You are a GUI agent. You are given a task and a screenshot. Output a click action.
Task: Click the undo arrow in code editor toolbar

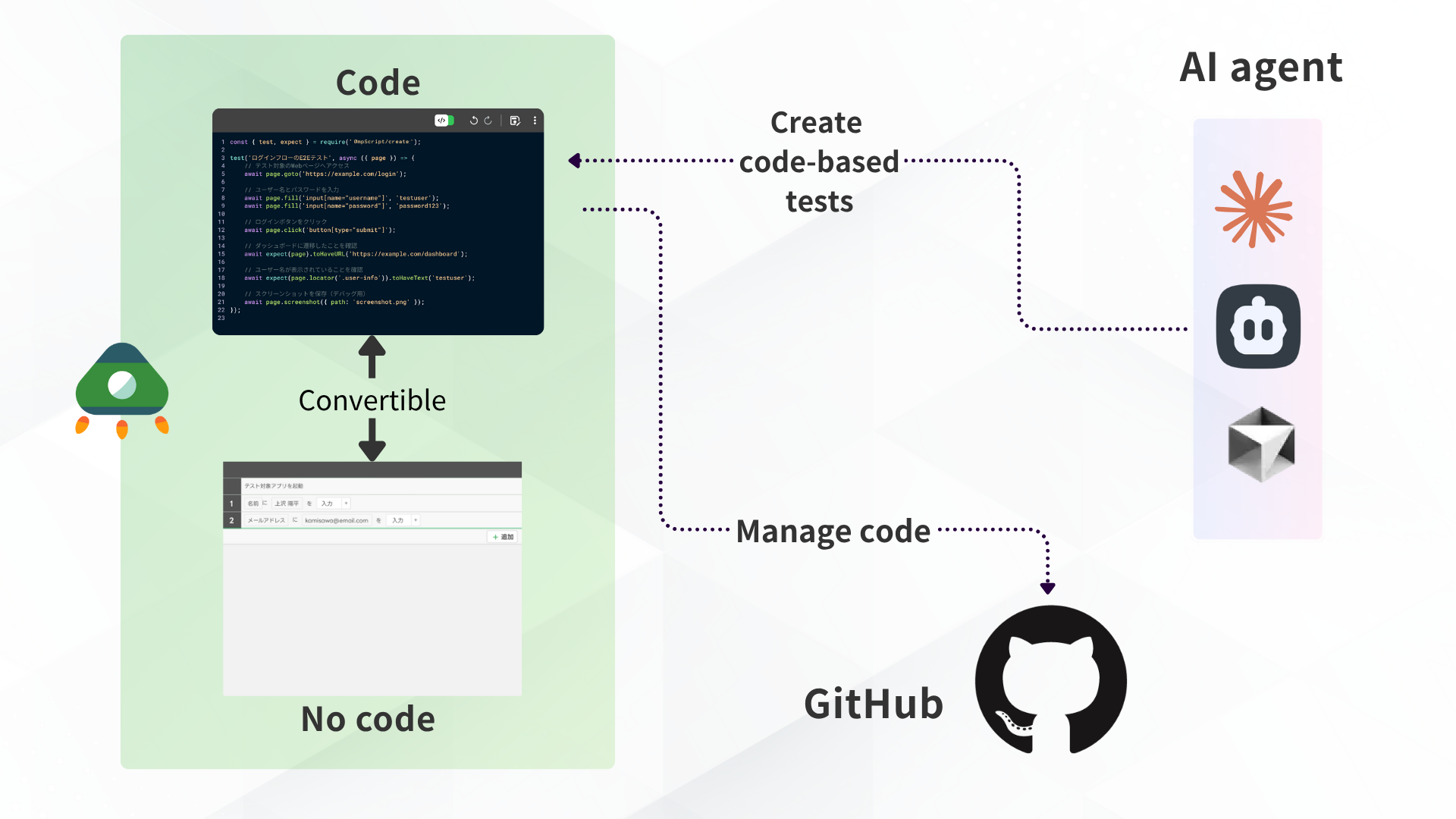(x=474, y=121)
